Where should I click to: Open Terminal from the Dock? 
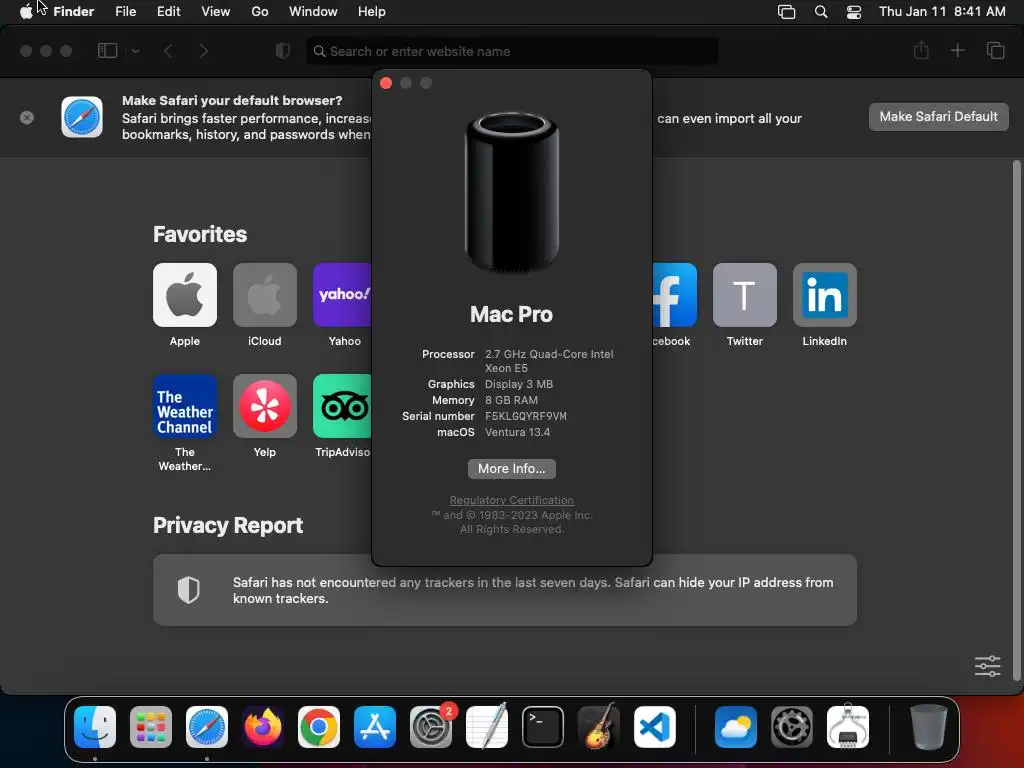(x=543, y=727)
